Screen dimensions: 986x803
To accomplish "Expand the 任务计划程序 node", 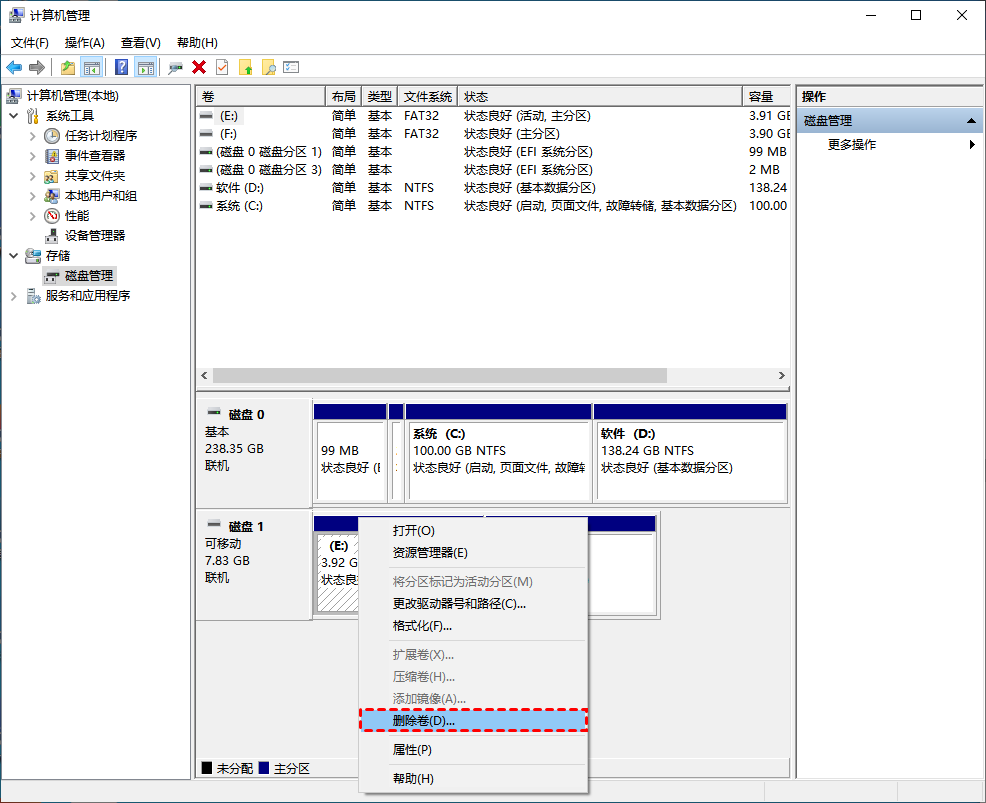I will click(33, 136).
